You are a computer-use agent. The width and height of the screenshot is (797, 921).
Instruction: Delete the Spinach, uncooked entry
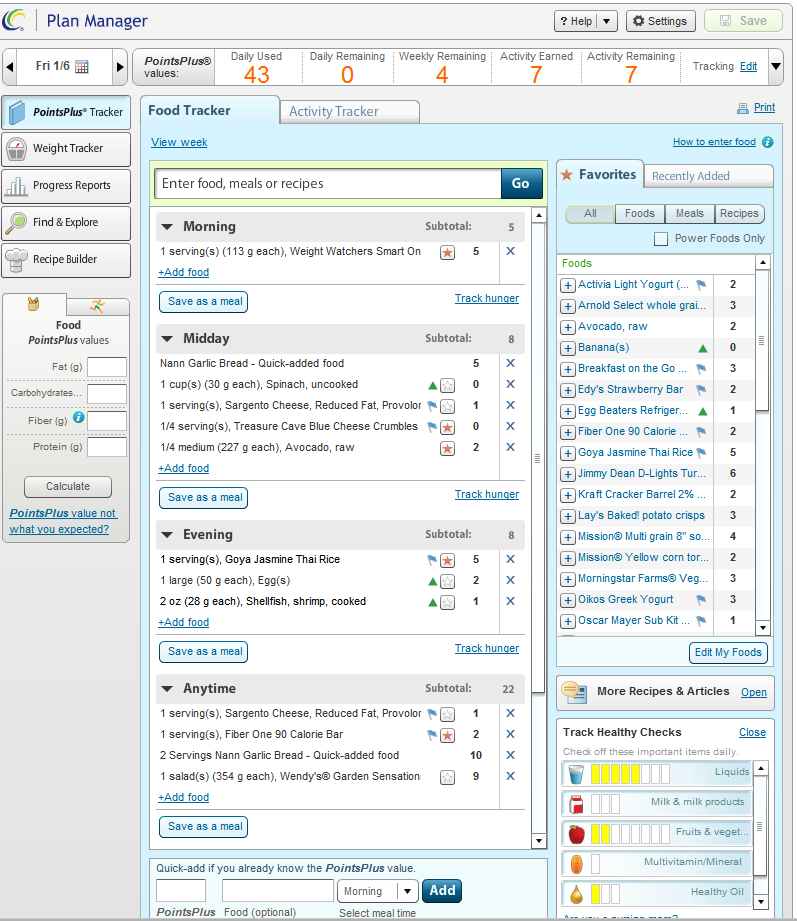click(510, 385)
